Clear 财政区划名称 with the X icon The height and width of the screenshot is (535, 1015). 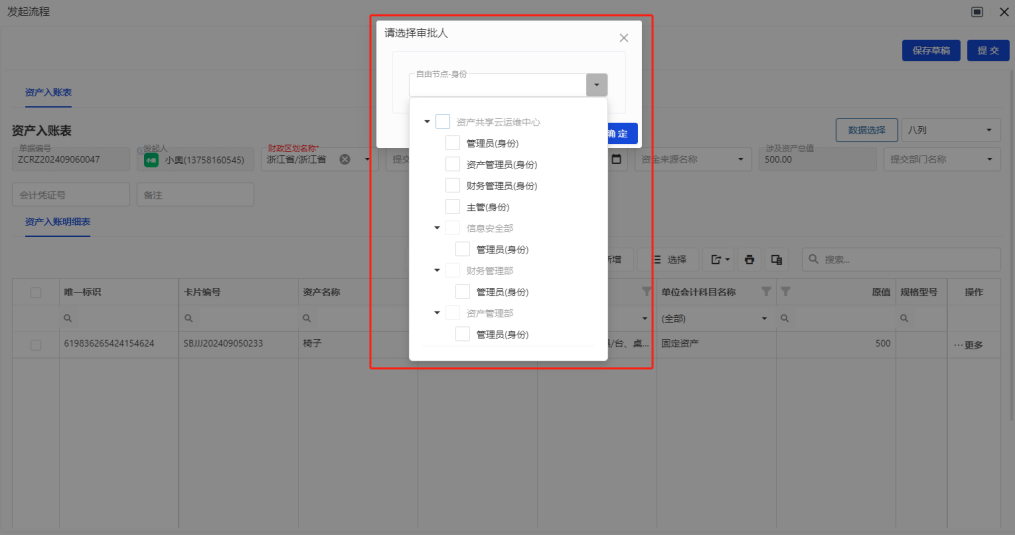point(345,159)
